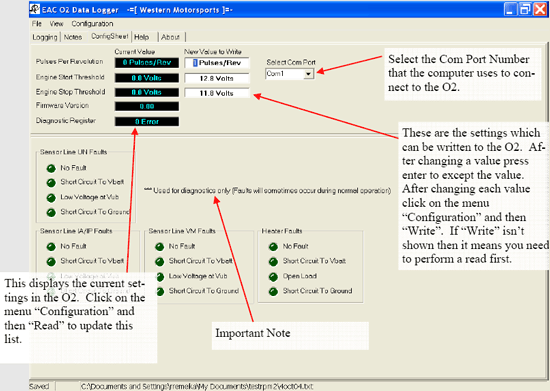Click the Heater Faults heading
This screenshot has width=550, height=391.
[282, 231]
